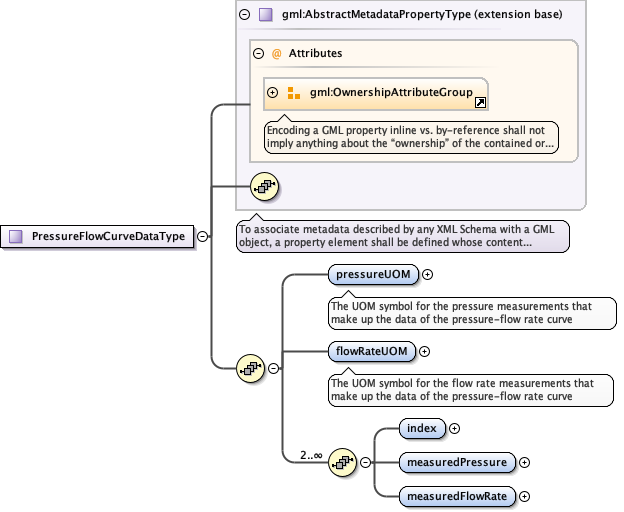Select the index element box
This screenshot has width=624, height=512.
coord(422,429)
